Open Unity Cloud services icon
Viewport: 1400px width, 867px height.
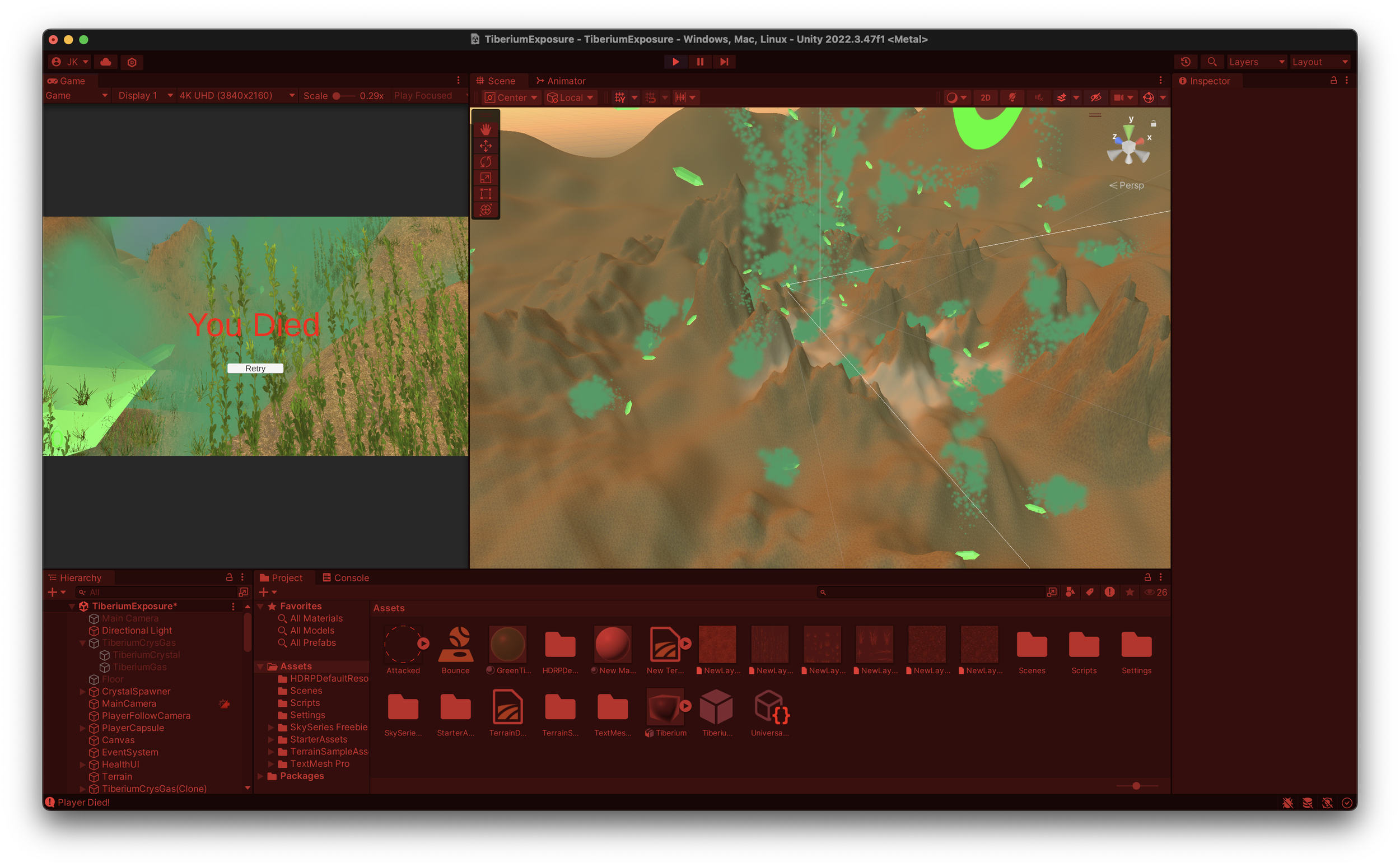(106, 62)
